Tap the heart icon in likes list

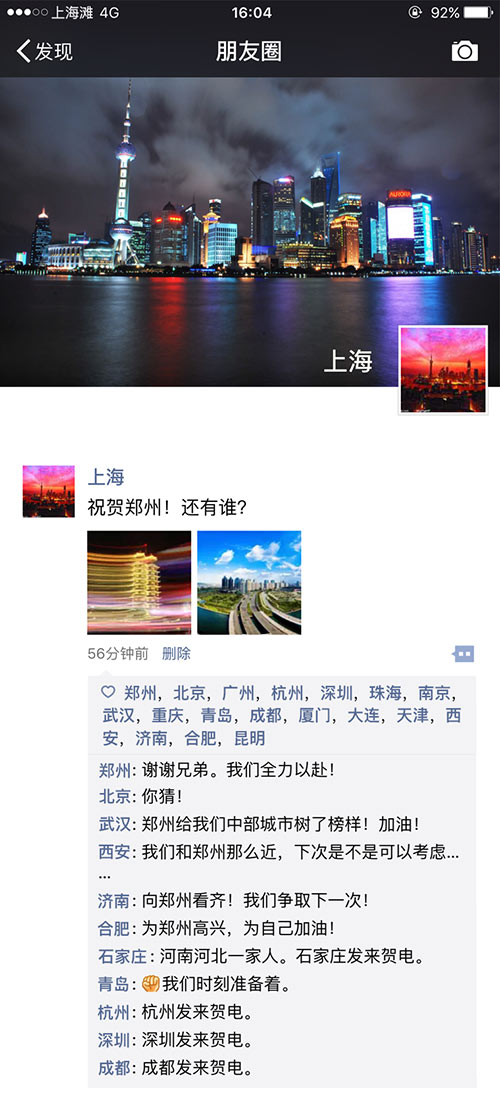pos(108,692)
